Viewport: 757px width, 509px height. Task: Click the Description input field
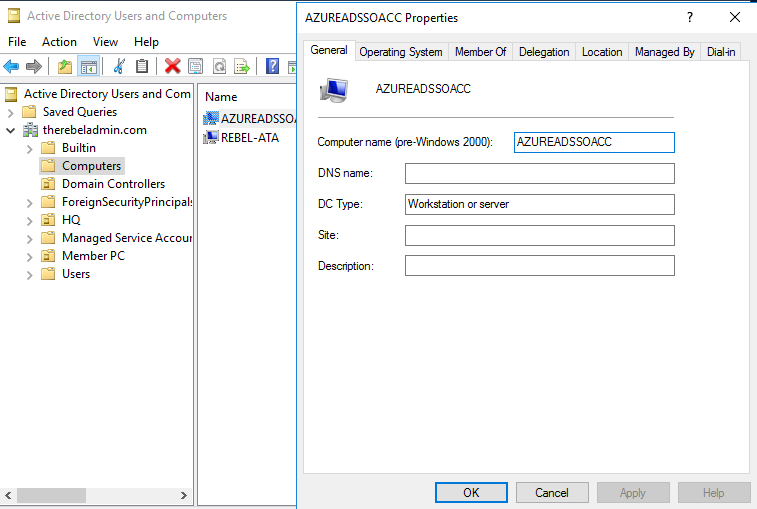coord(540,266)
